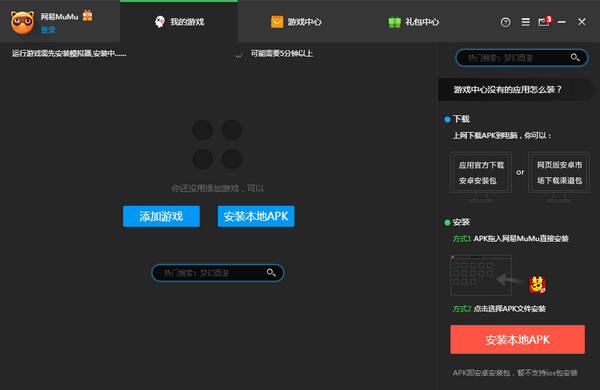Screen dimensions: 600x390
Task: Click the 网易MuMu title text
Action: coord(59,17)
